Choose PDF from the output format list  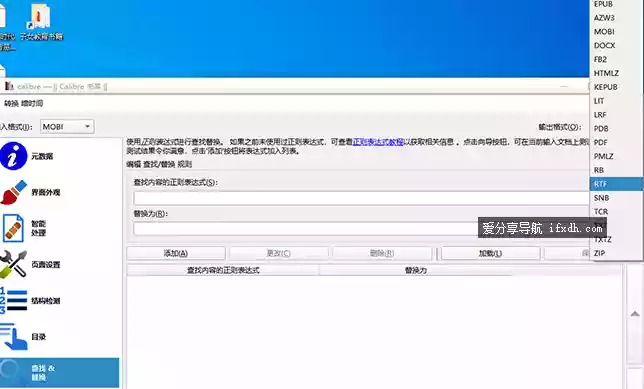coord(616,143)
